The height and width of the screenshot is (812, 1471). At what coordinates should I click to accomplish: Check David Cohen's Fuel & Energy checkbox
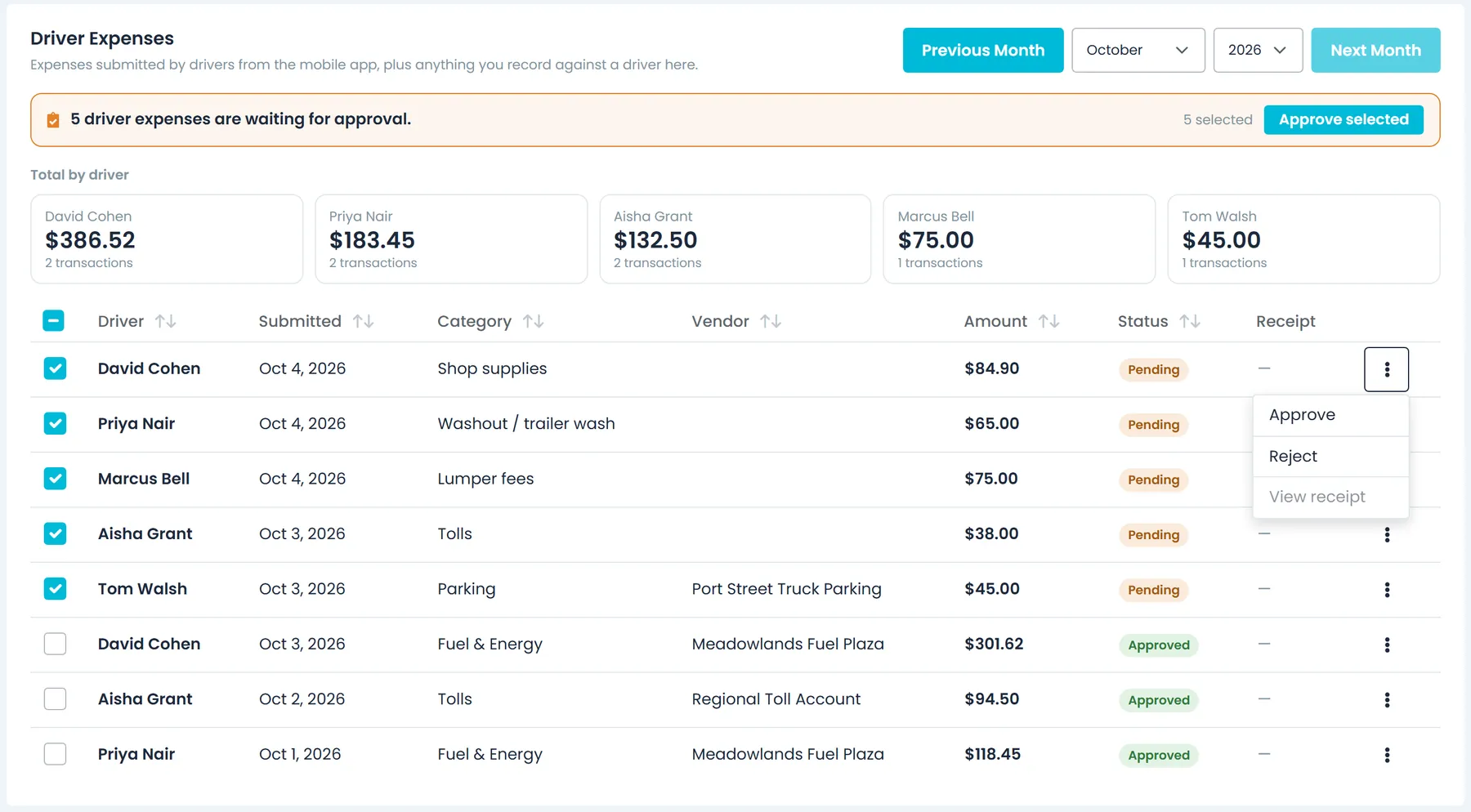tap(55, 644)
